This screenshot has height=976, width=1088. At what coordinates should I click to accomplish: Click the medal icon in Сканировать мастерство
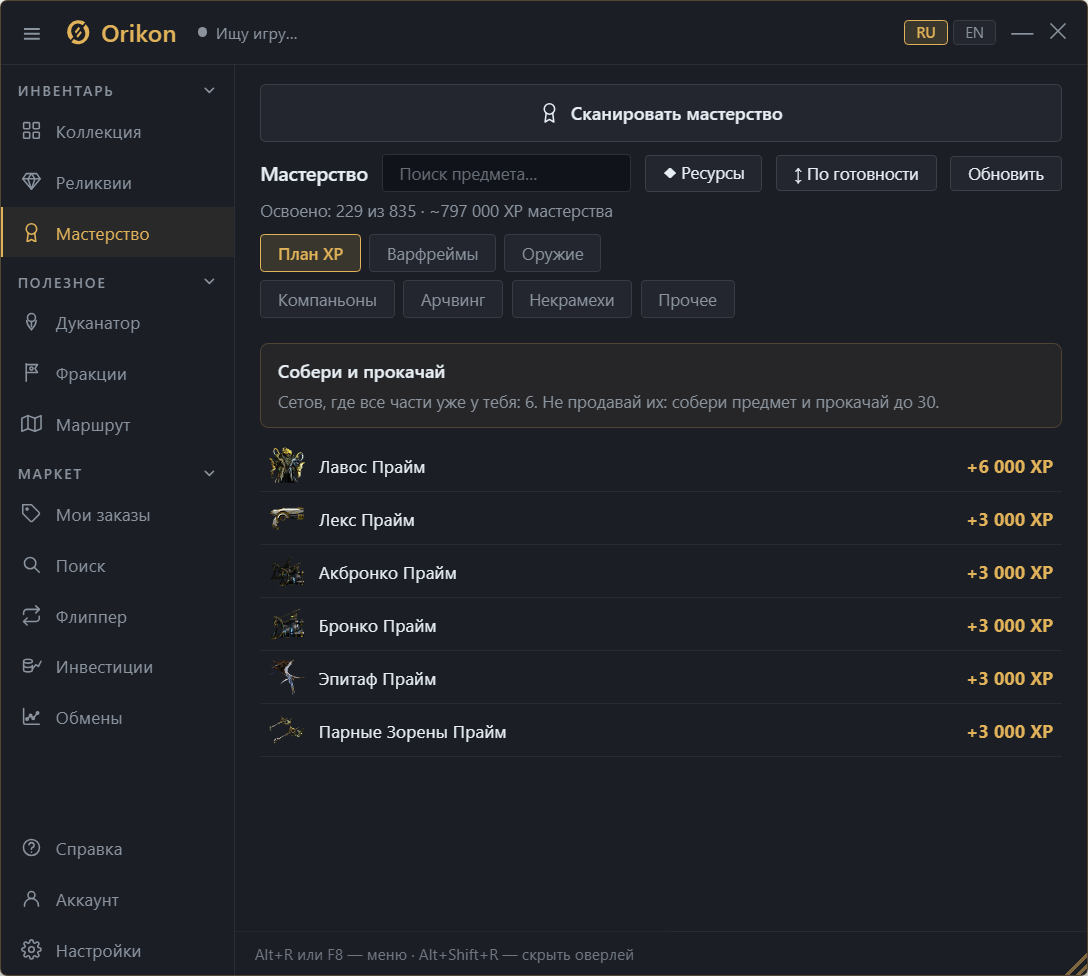(x=549, y=113)
